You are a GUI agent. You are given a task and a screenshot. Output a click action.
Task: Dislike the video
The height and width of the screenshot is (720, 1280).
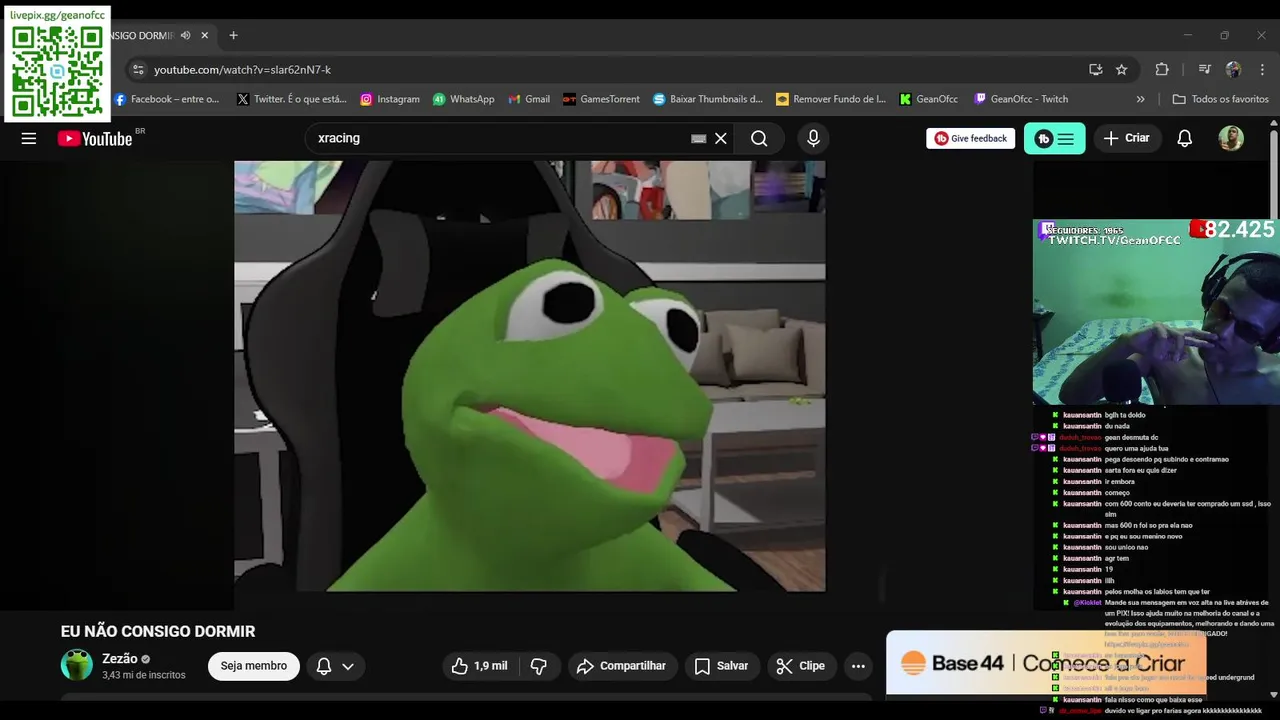pyautogui.click(x=539, y=666)
